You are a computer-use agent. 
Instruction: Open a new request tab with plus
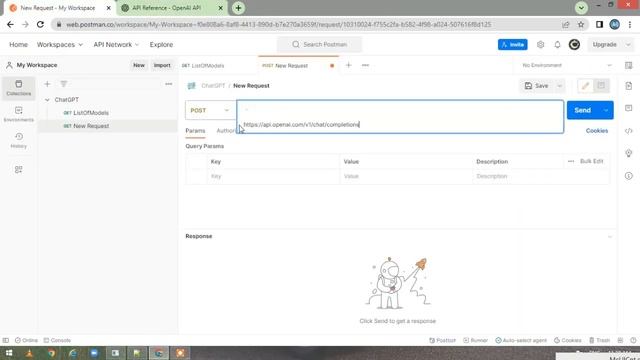349,65
